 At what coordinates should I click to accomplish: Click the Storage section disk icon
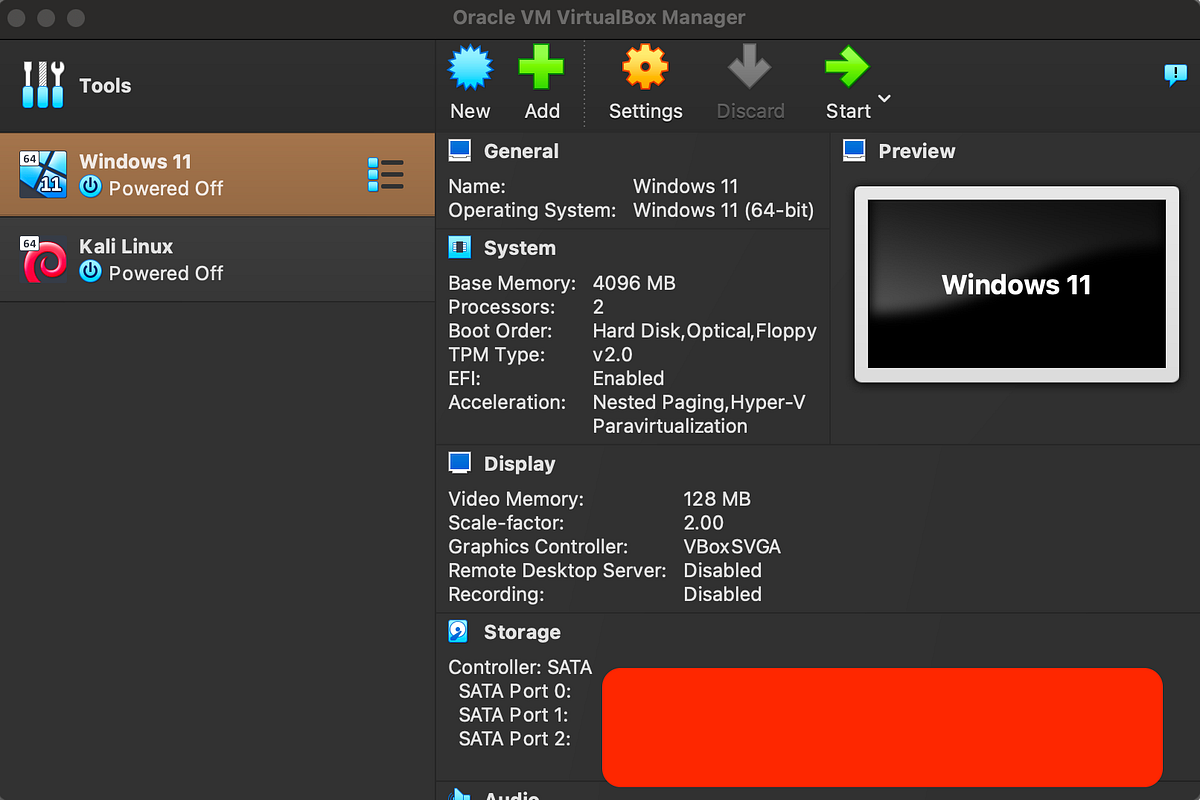coord(459,630)
